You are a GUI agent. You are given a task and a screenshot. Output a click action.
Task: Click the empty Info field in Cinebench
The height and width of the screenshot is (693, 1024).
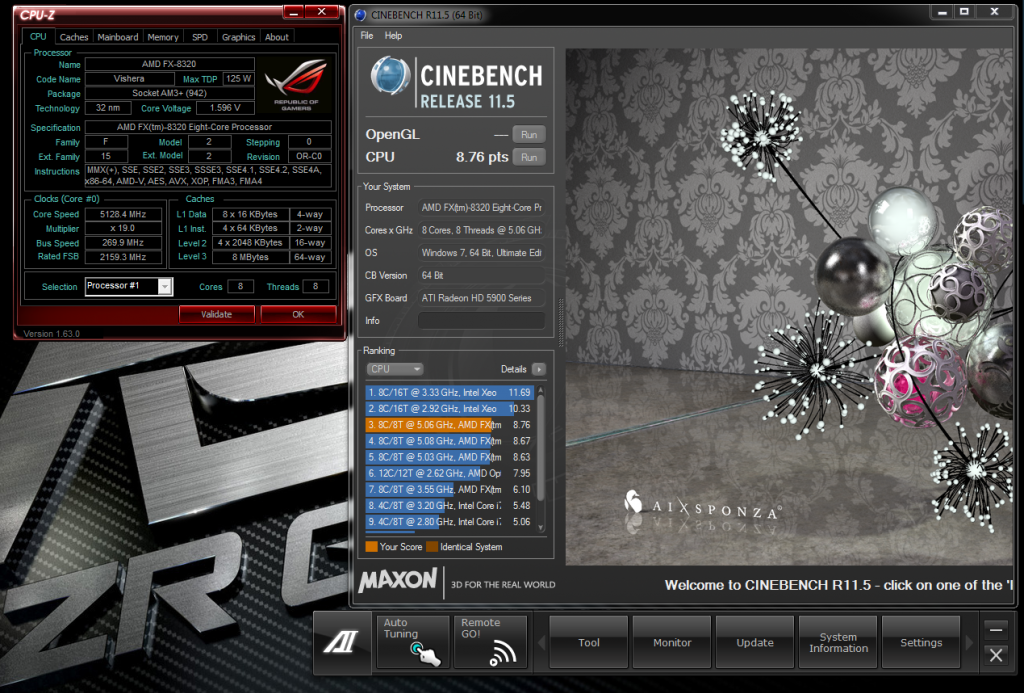coord(481,321)
